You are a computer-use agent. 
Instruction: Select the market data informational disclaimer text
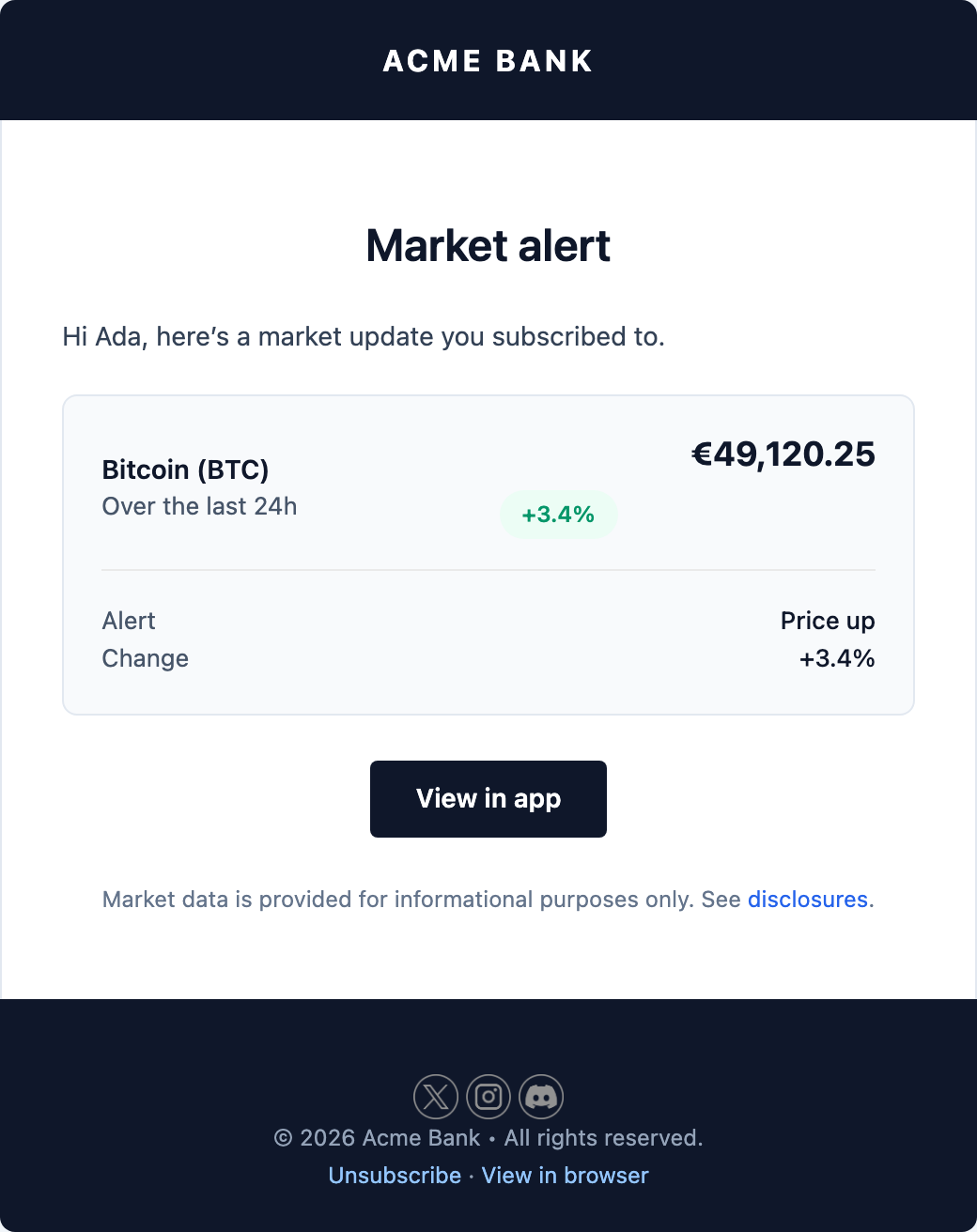point(488,899)
